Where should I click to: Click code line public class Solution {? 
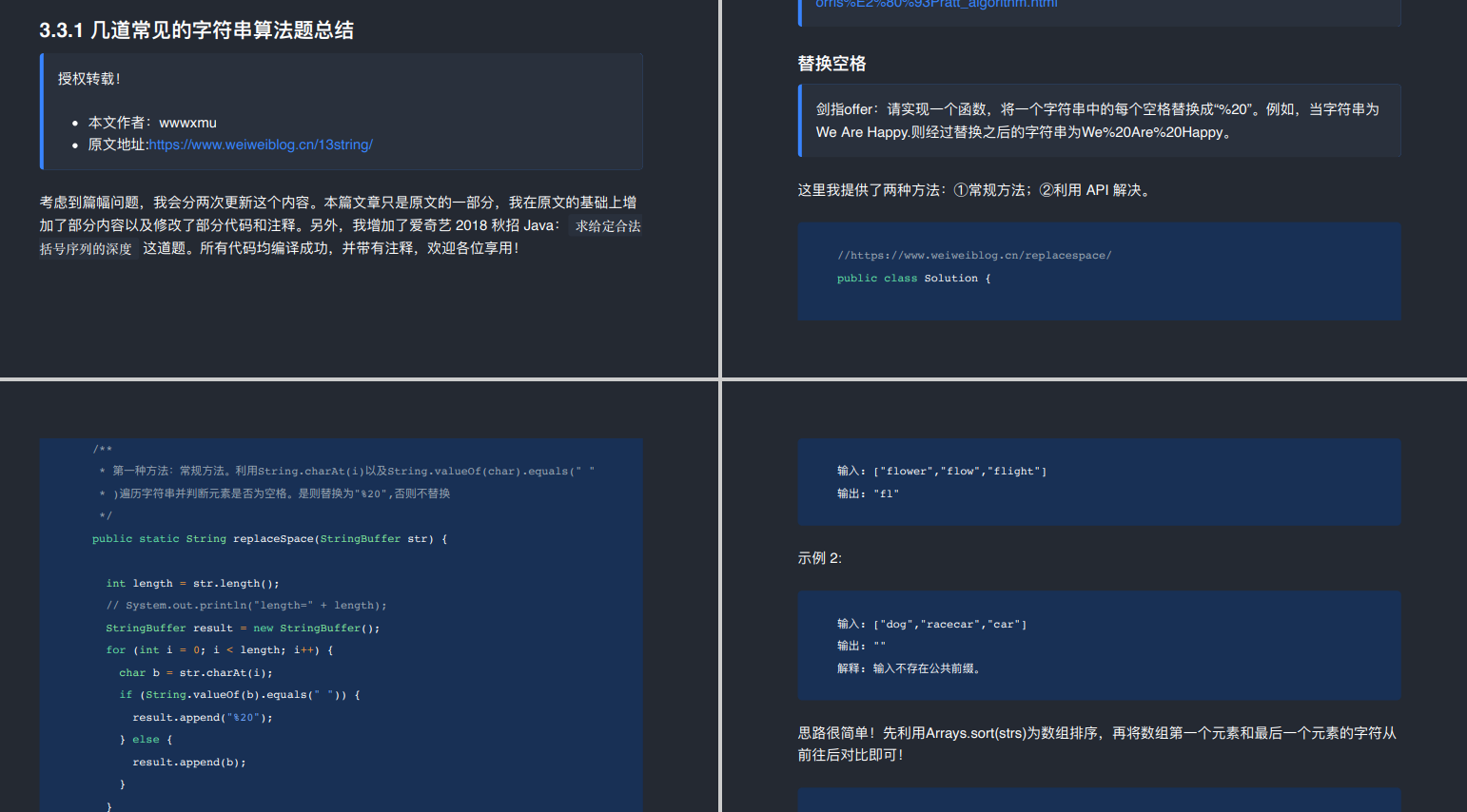(913, 279)
